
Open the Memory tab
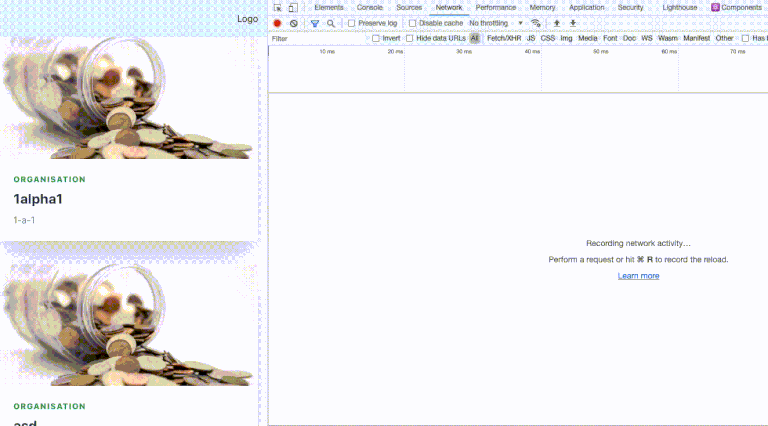click(542, 7)
